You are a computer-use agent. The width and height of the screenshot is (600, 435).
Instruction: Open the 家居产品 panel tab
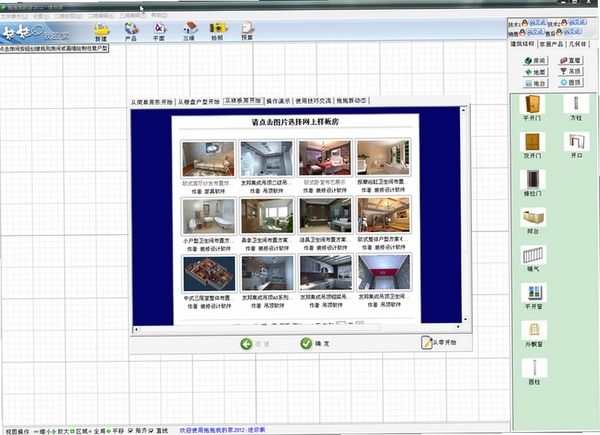point(551,44)
